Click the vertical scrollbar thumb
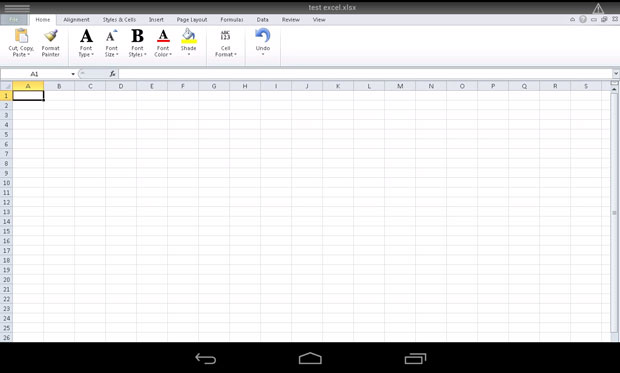 click(614, 213)
